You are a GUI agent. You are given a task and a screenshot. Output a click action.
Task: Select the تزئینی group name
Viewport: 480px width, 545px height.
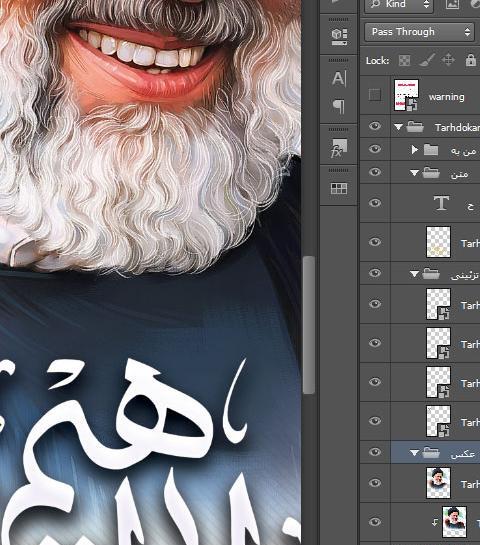coord(464,275)
